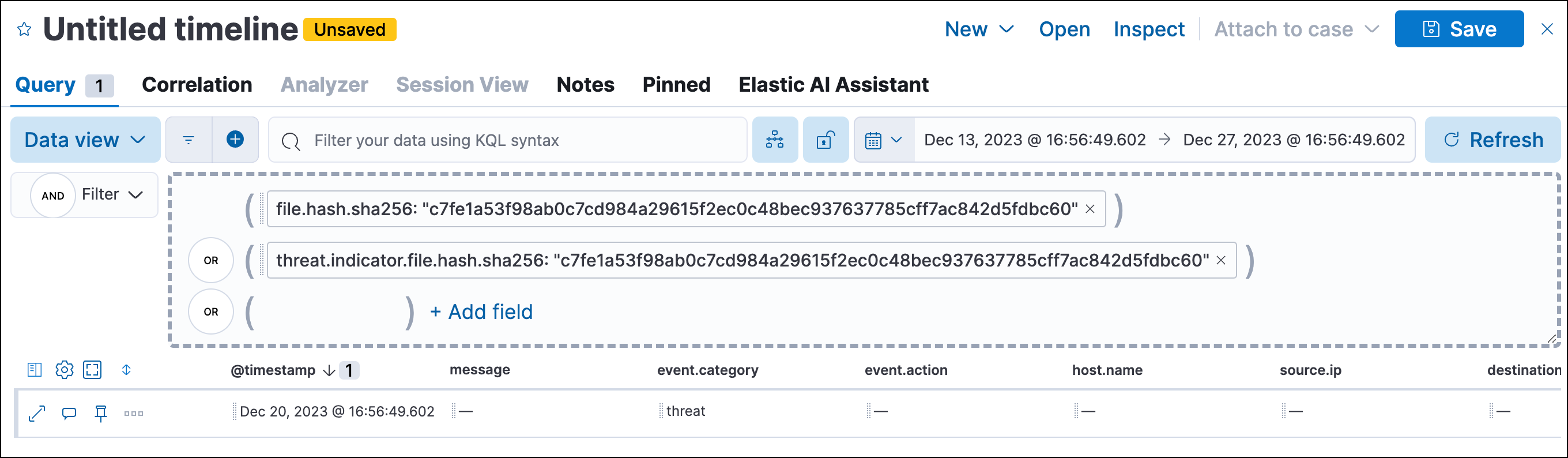Click the favorite star icon beside the title
The image size is (1568, 458).
click(x=24, y=29)
